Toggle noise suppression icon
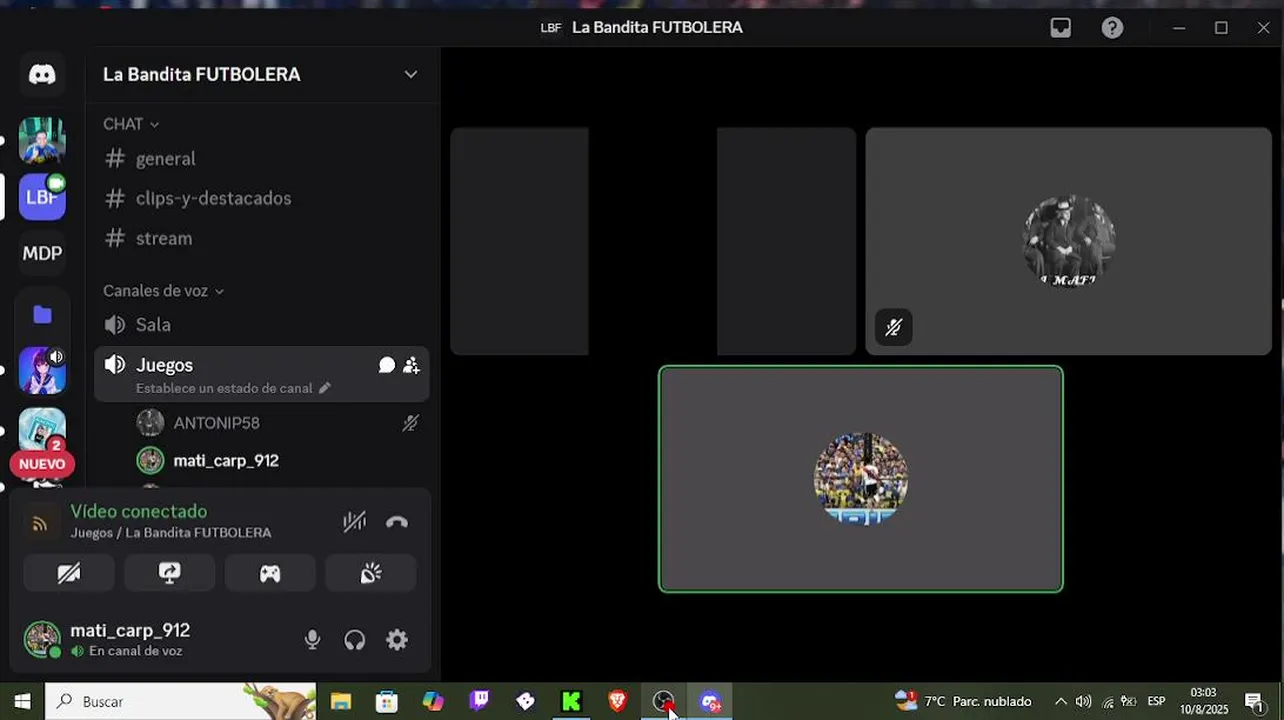The image size is (1284, 720). point(355,521)
